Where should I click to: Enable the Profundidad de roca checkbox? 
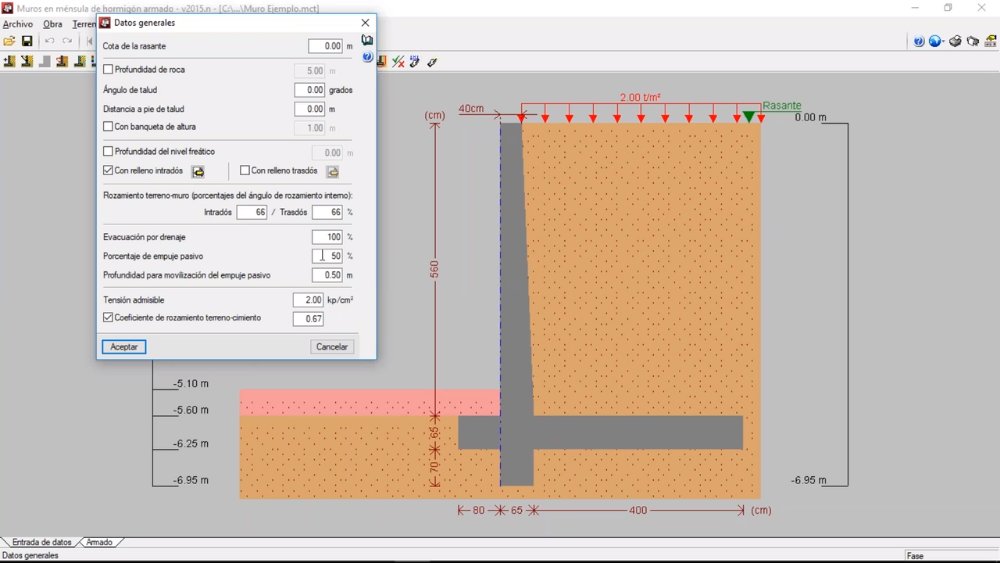(x=108, y=69)
